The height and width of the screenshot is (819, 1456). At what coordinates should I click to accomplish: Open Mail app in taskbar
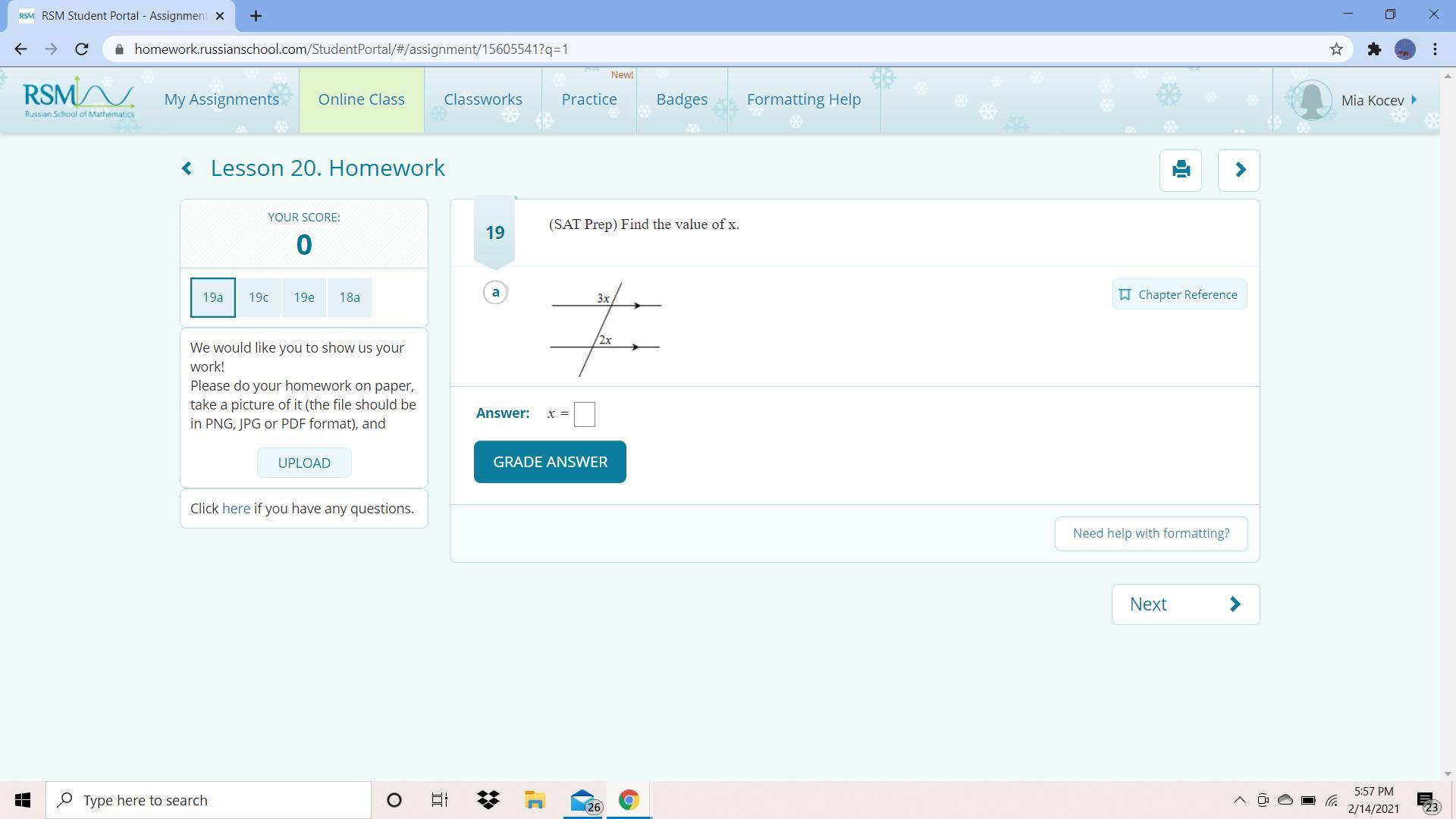point(582,800)
